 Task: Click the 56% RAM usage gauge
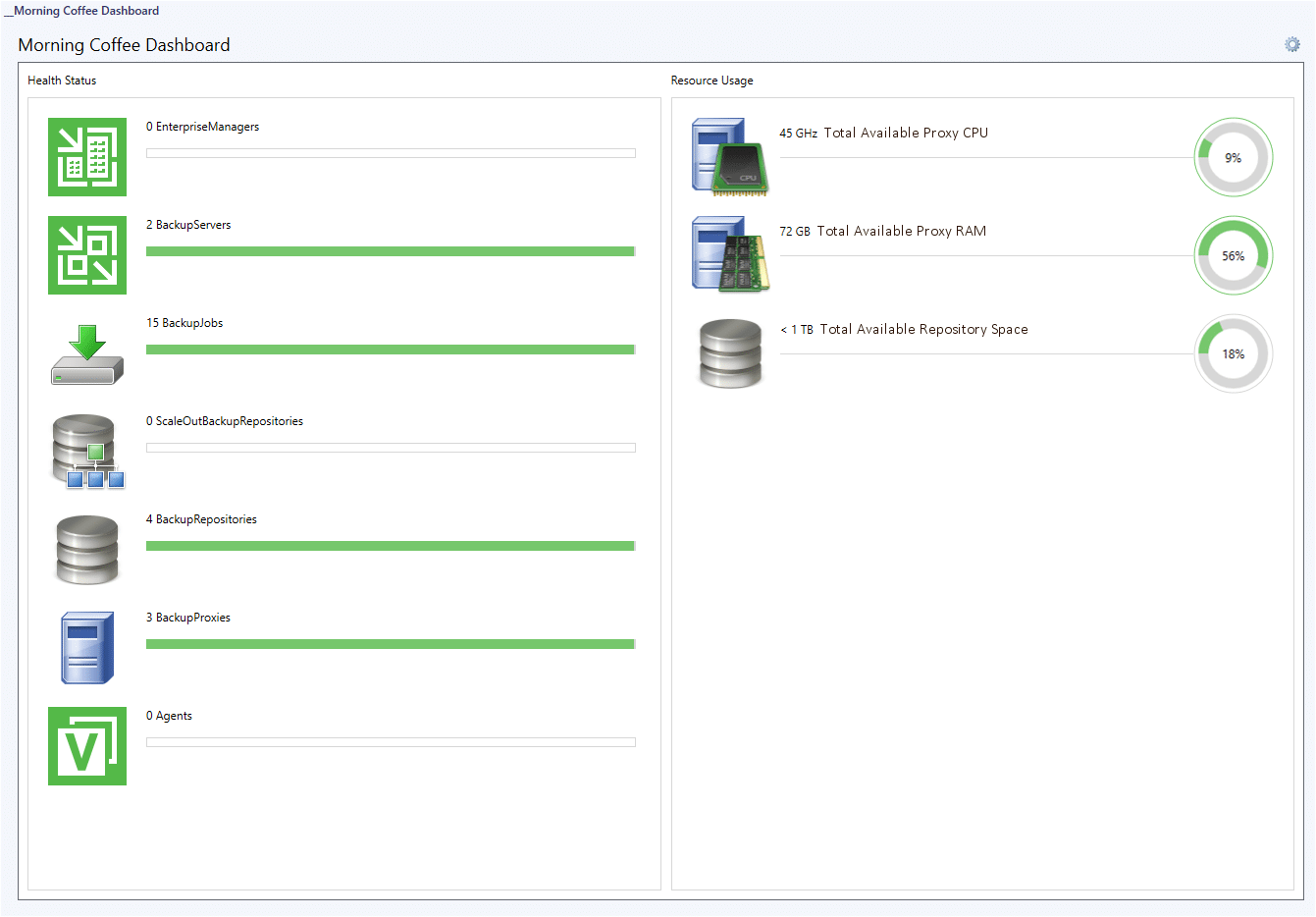[x=1234, y=255]
